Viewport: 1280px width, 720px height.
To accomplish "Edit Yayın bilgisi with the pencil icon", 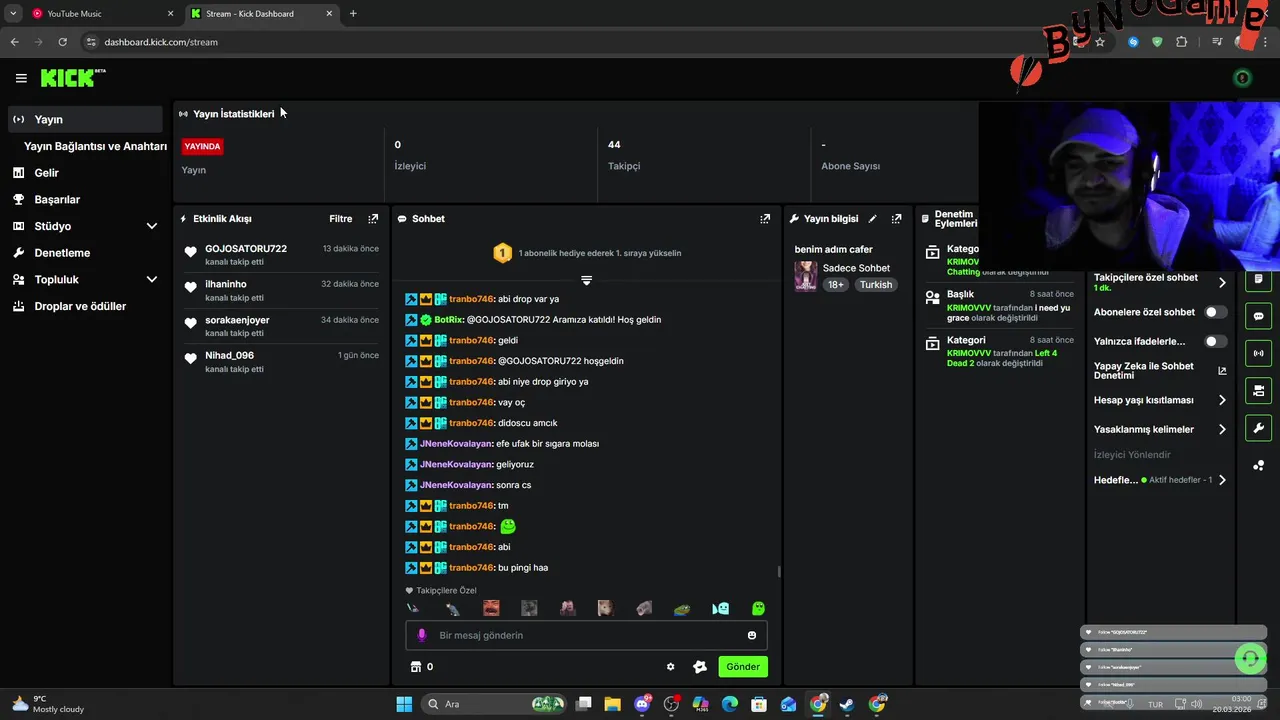I will coord(872,219).
